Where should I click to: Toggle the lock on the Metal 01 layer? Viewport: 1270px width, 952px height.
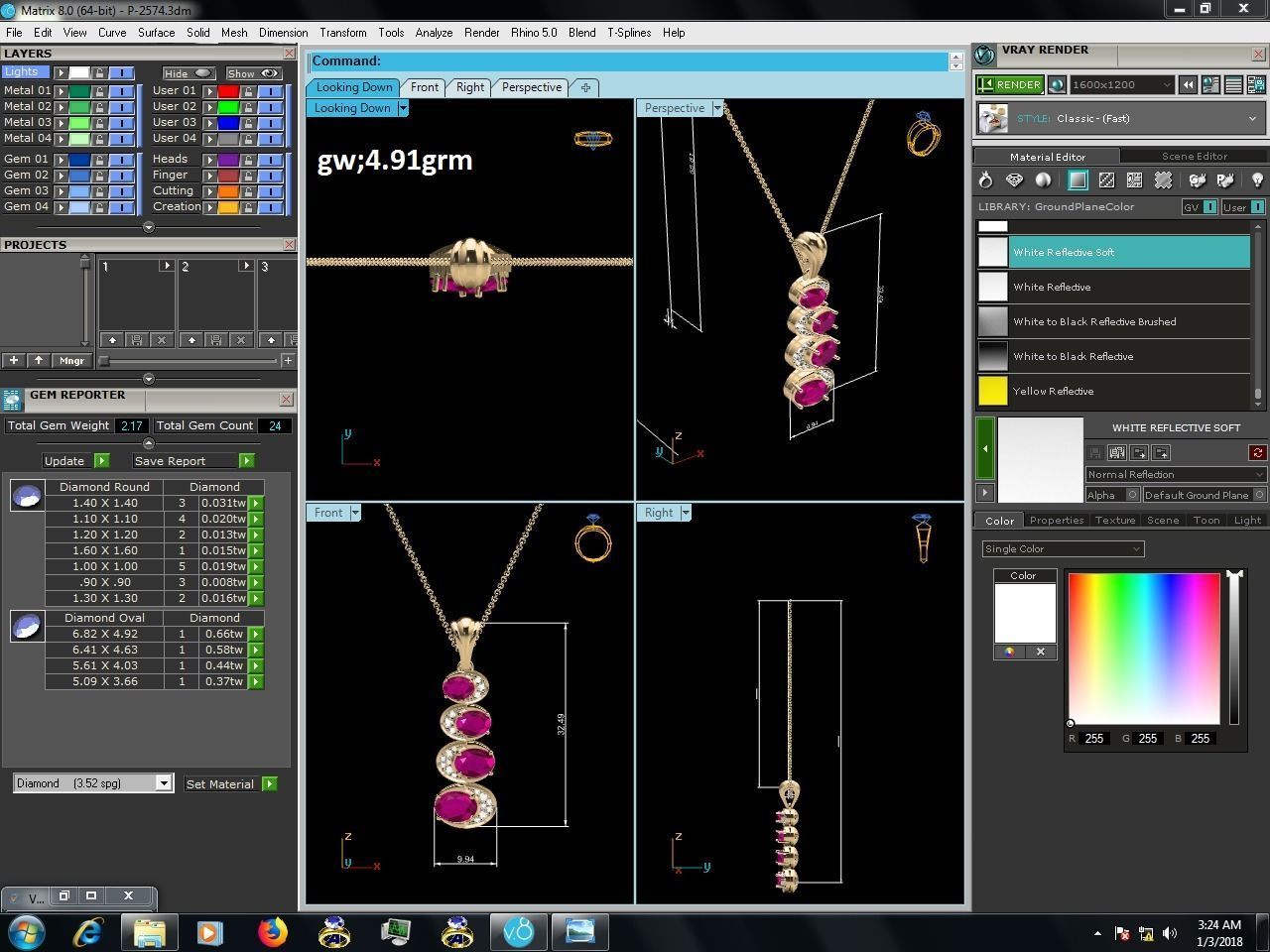tap(99, 90)
